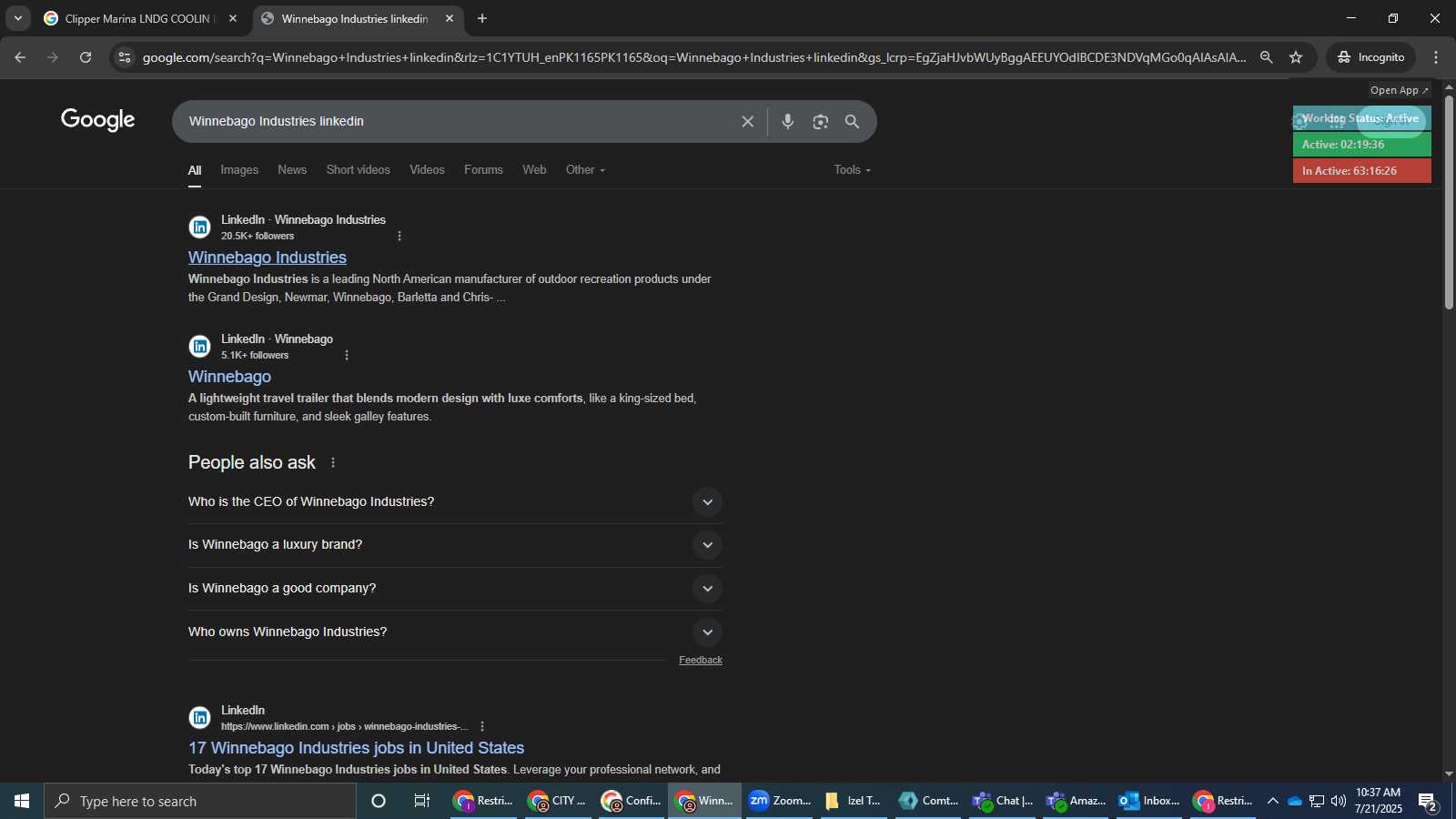Open the Winnebago LinkedIn result link
Image resolution: width=1456 pixels, height=819 pixels.
tap(229, 377)
